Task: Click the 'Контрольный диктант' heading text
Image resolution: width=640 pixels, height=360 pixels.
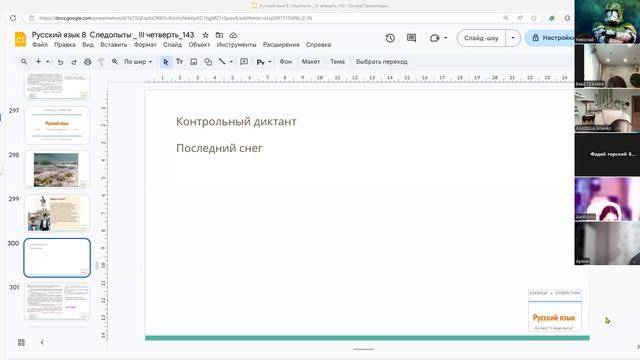Action: tap(236, 122)
